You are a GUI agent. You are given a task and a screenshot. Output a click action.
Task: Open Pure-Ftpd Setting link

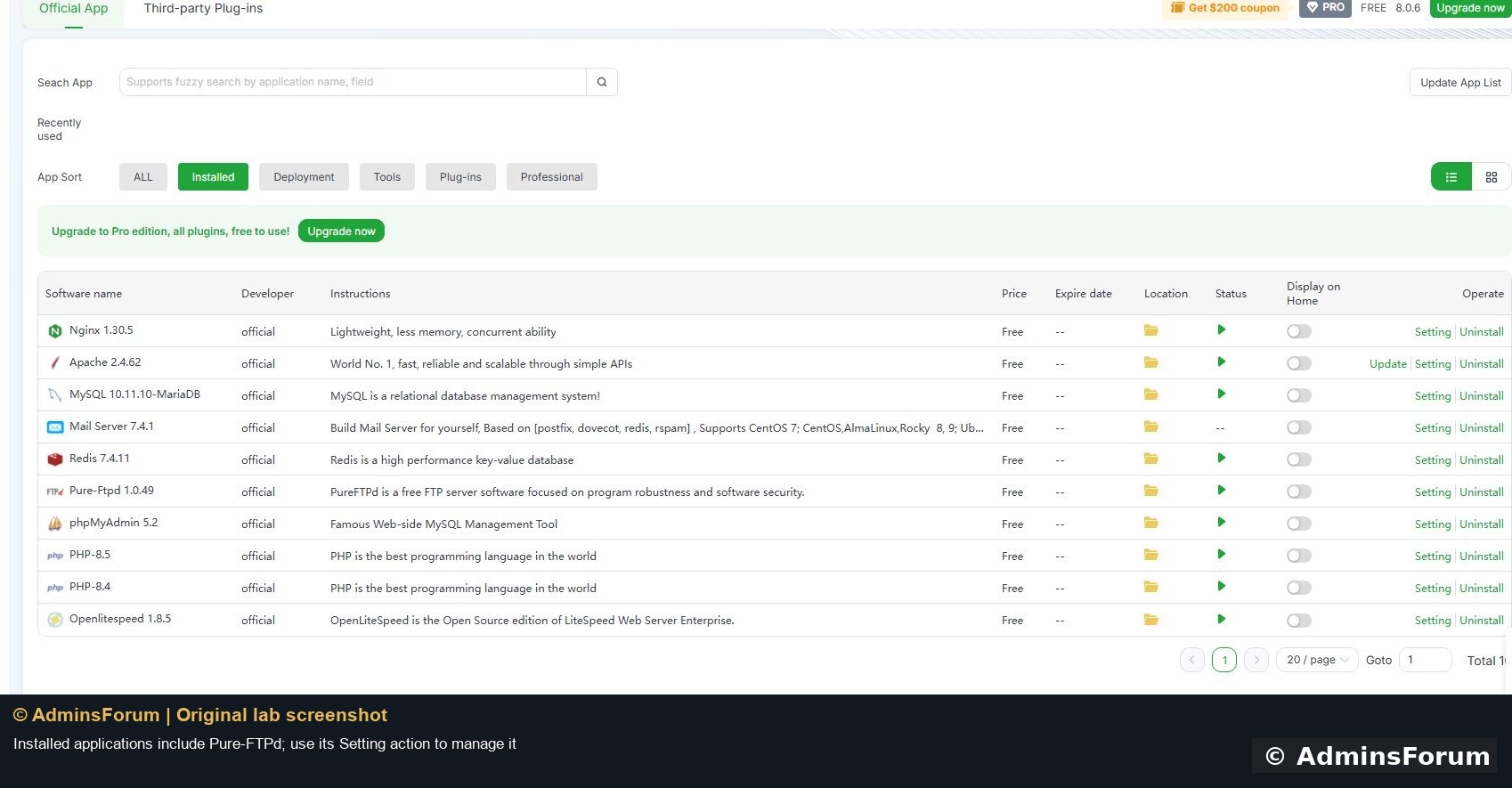1433,491
